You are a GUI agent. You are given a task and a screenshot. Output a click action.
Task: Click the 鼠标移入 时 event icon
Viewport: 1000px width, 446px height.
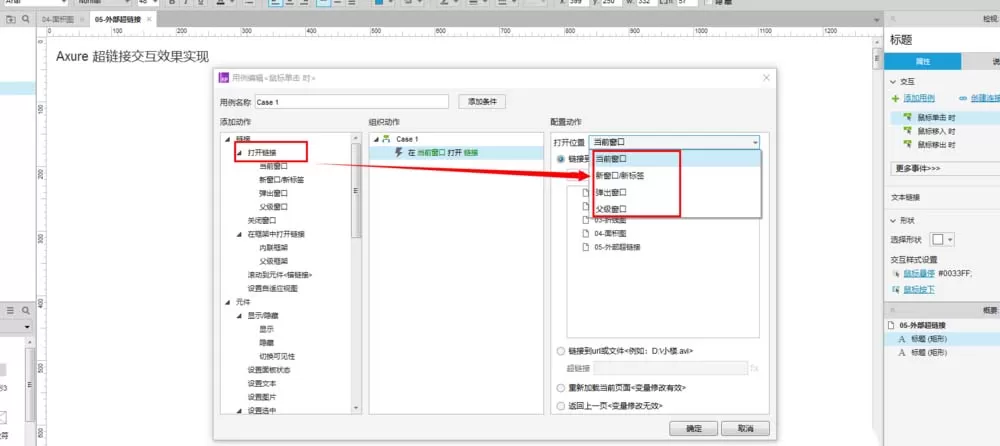click(x=908, y=131)
